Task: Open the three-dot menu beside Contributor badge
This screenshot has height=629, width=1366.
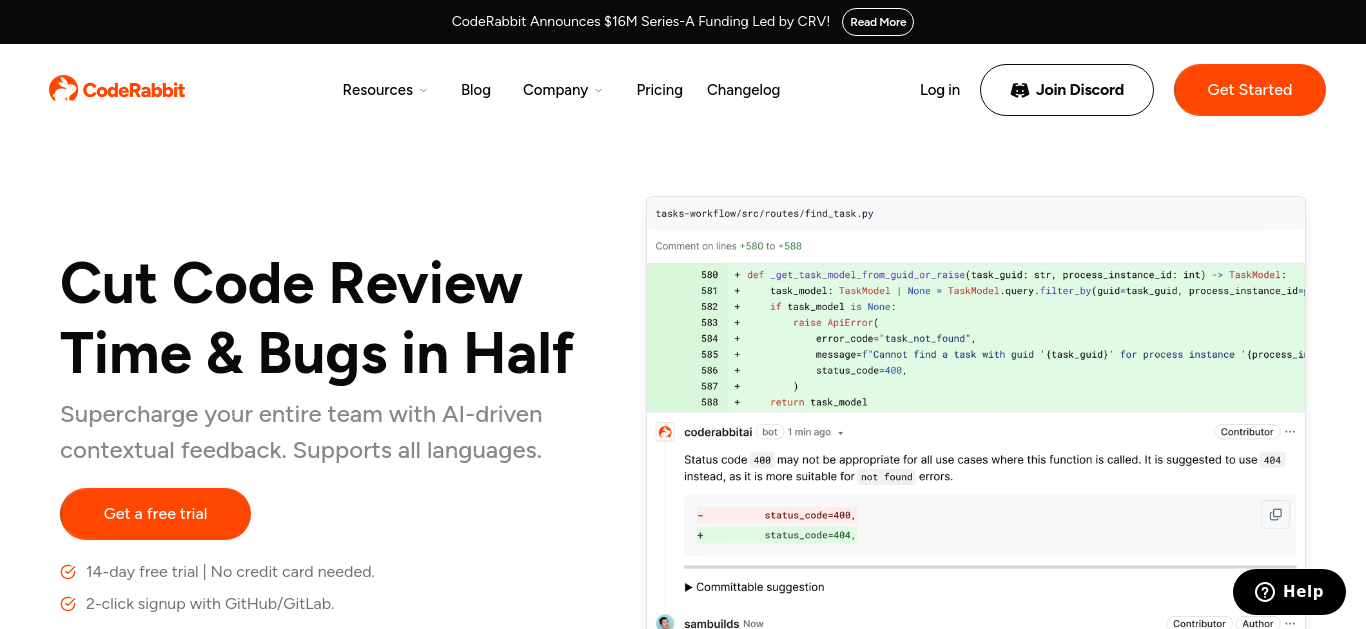Action: coord(1290,432)
